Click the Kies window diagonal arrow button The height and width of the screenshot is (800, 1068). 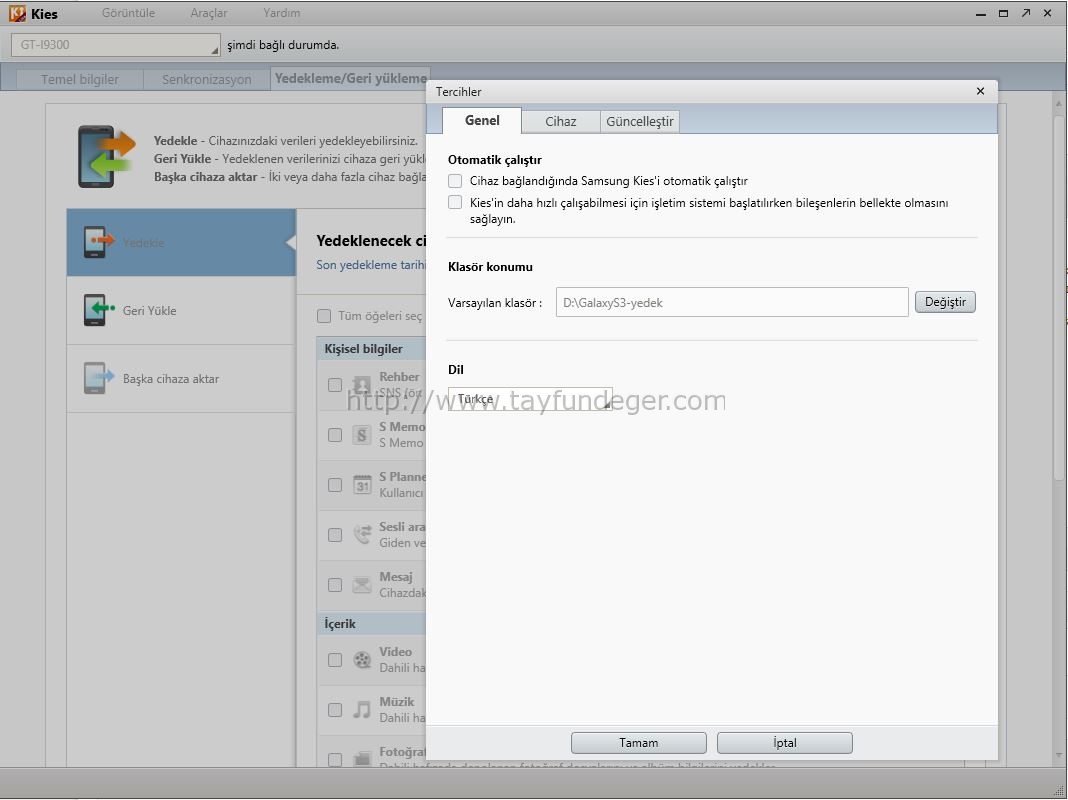[x=1026, y=14]
